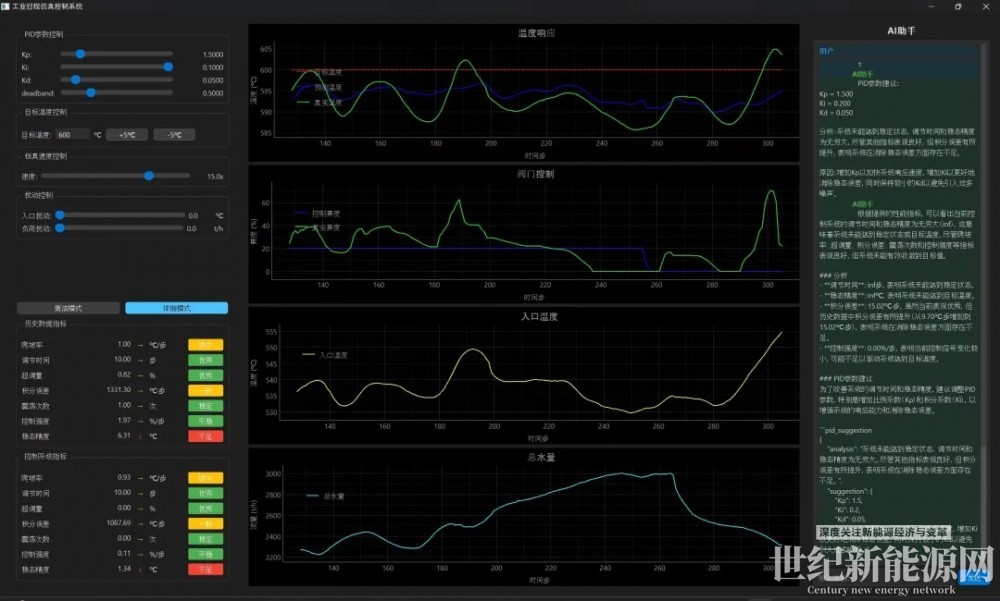Click 控制开度 legend entry in valve chart
Image resolution: width=1000 pixels, height=601 pixels.
[x=318, y=214]
